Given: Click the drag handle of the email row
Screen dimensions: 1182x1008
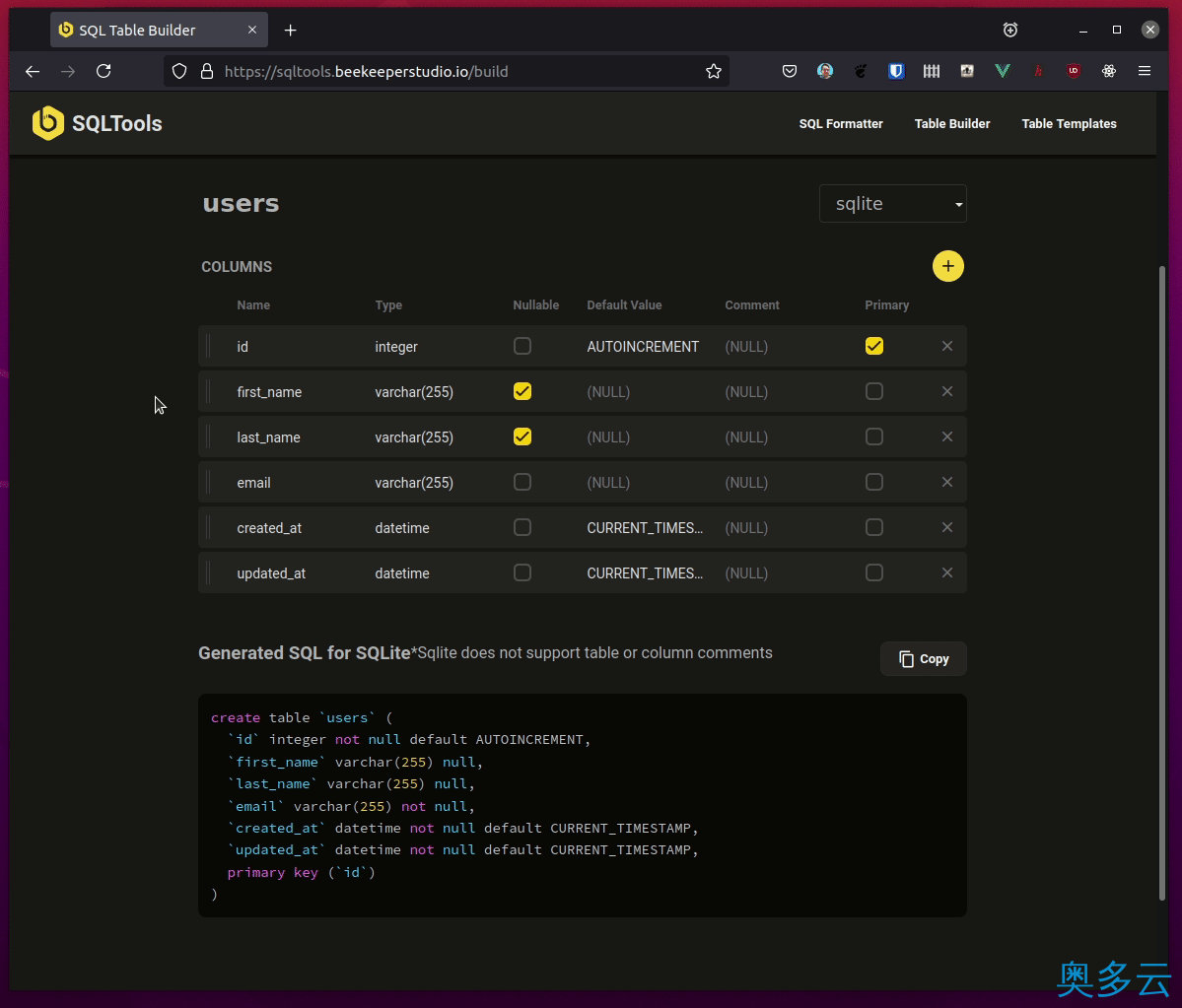Looking at the screenshot, I should (x=209, y=482).
